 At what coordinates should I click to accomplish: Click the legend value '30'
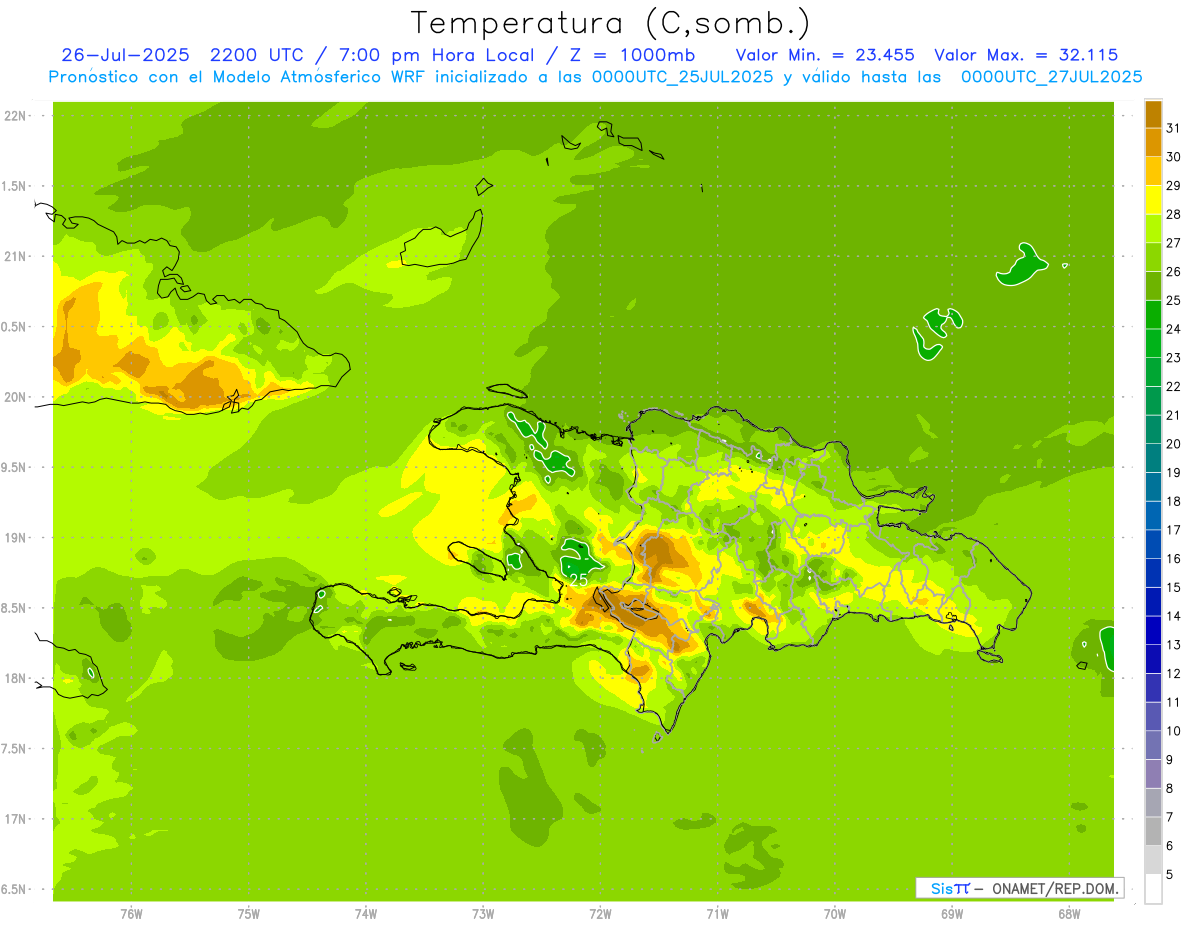1173,157
